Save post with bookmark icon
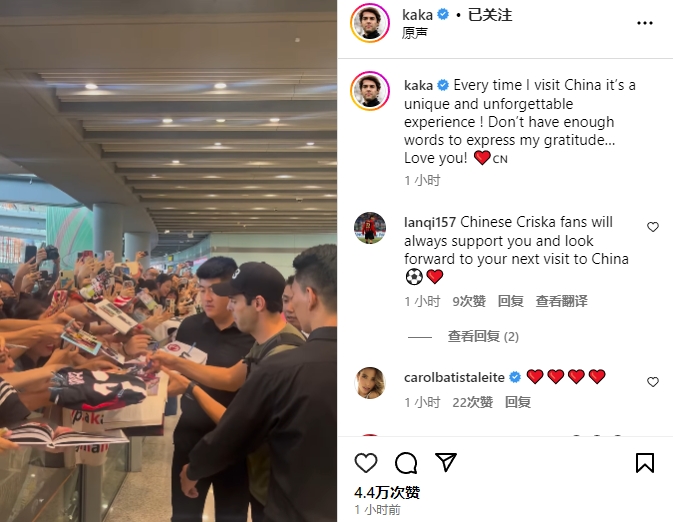 coord(645,463)
